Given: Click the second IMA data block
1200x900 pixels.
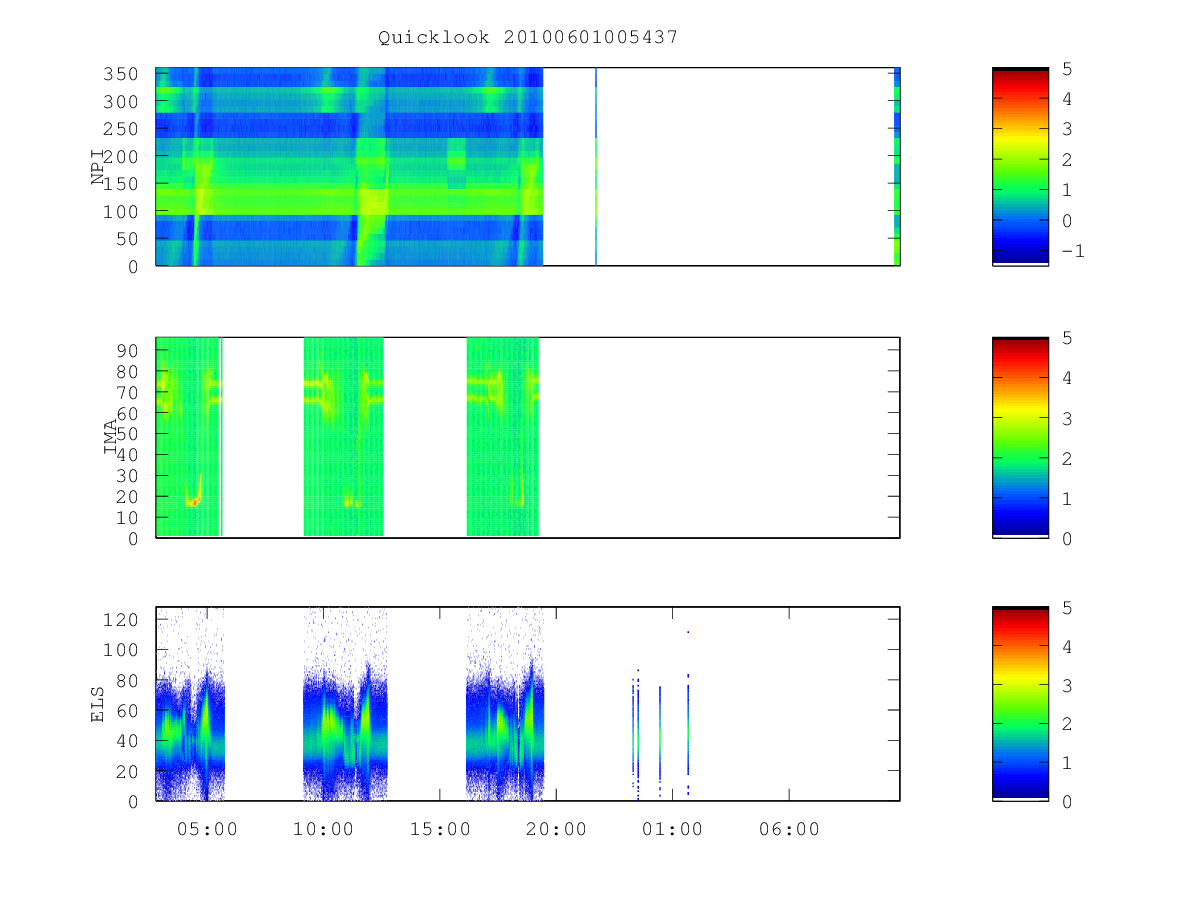Looking at the screenshot, I should pos(343,437).
